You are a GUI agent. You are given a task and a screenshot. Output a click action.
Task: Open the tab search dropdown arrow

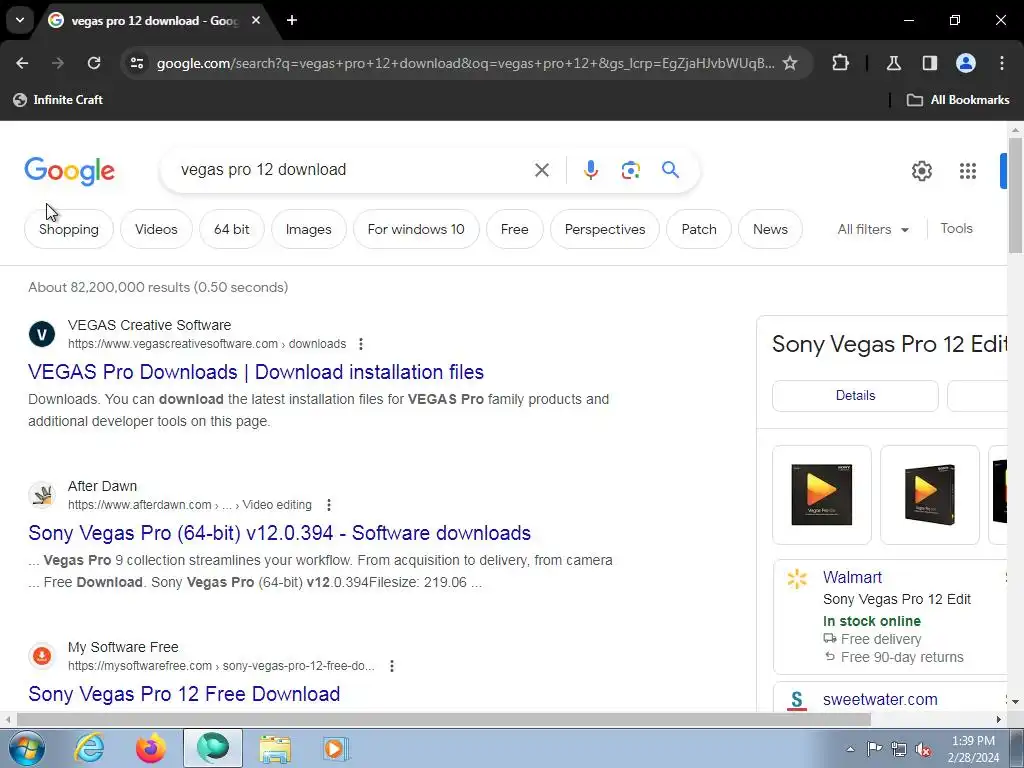20,20
